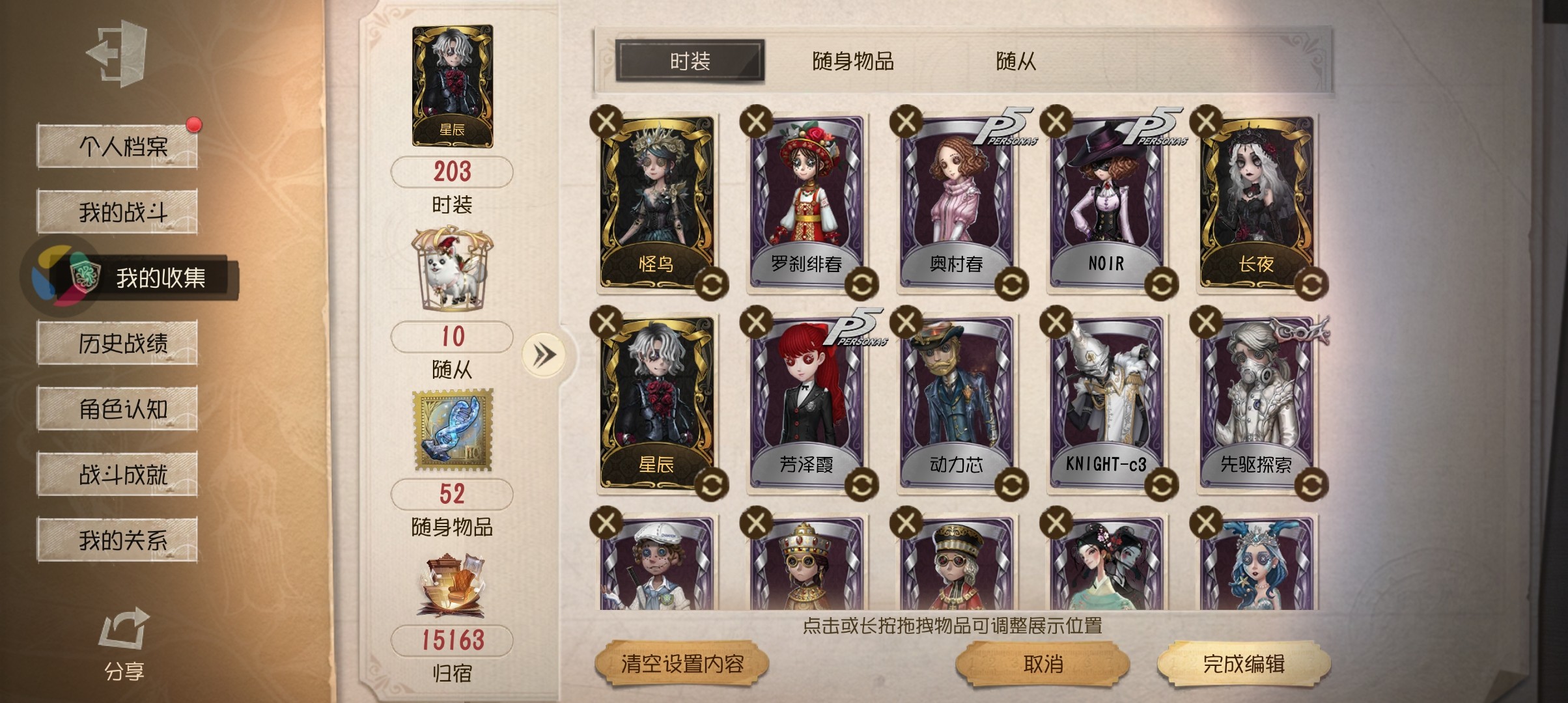Switch to the 随身物品 tab

(x=853, y=61)
